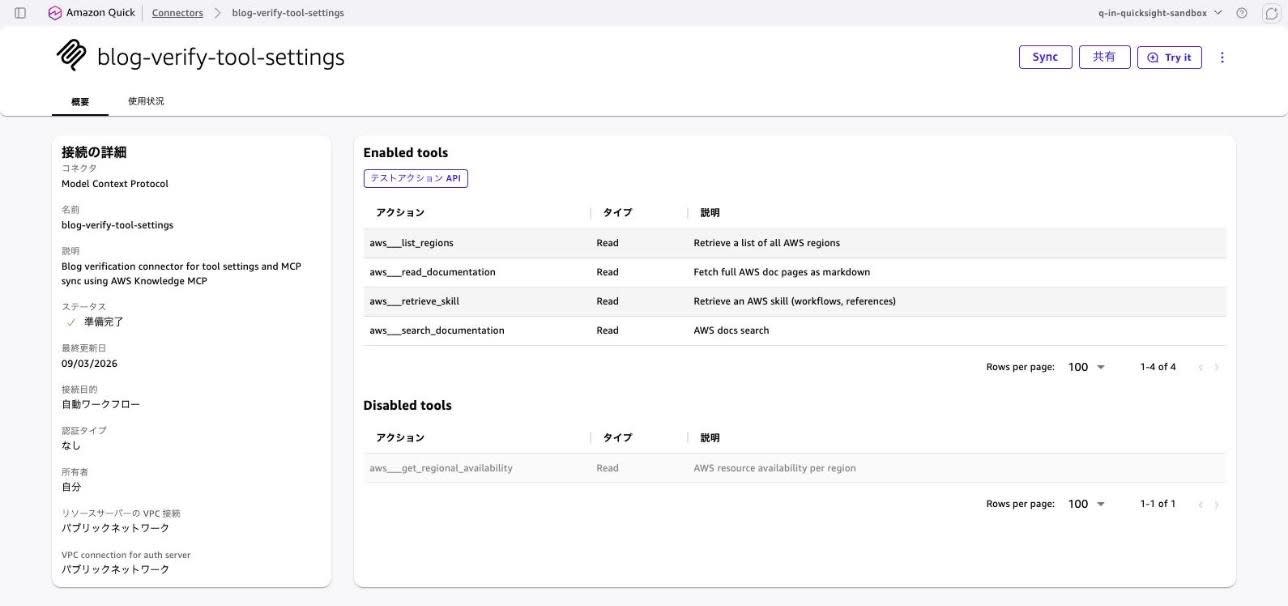This screenshot has height=606, width=1288.
Task: Select the aws___search_documentation row
Action: click(x=794, y=330)
